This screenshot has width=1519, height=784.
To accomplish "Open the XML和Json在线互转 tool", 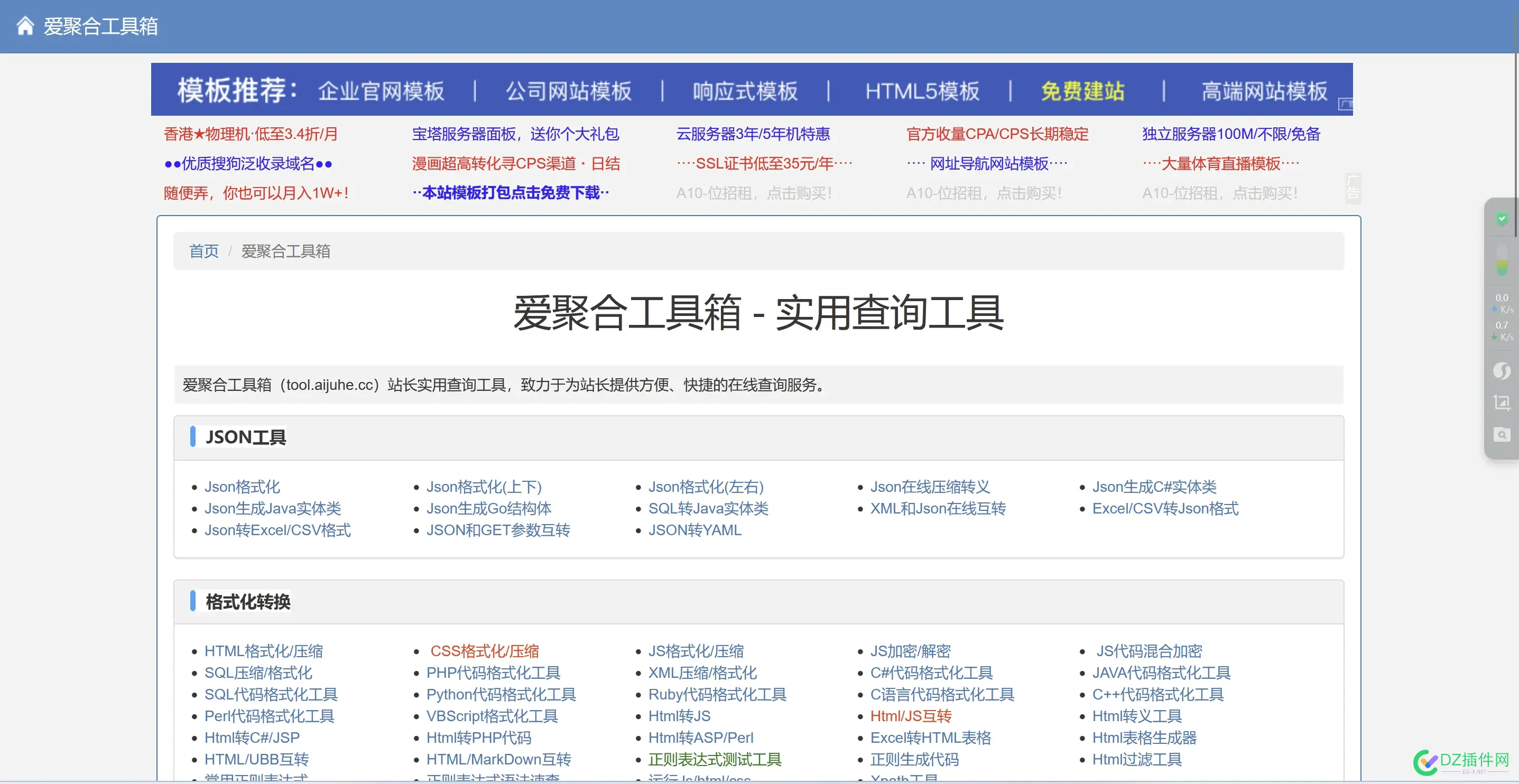I will click(938, 509).
